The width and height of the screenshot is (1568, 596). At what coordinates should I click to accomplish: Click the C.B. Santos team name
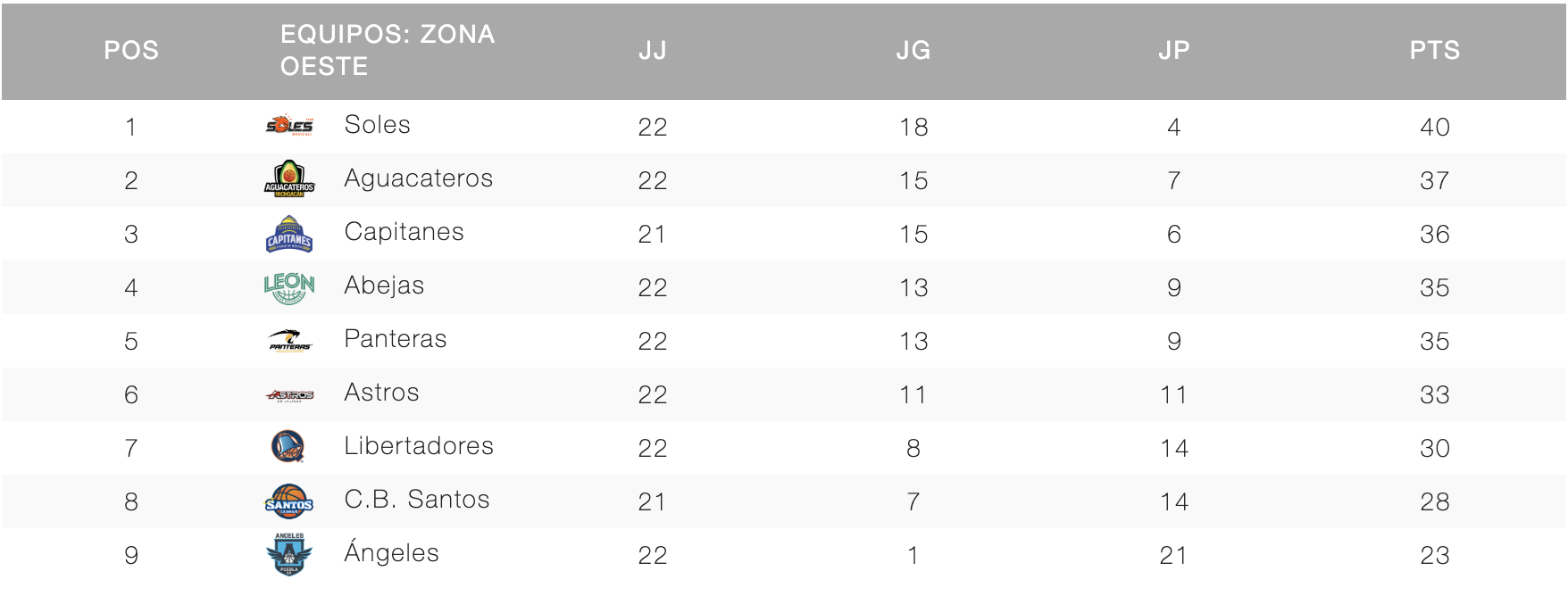[416, 500]
